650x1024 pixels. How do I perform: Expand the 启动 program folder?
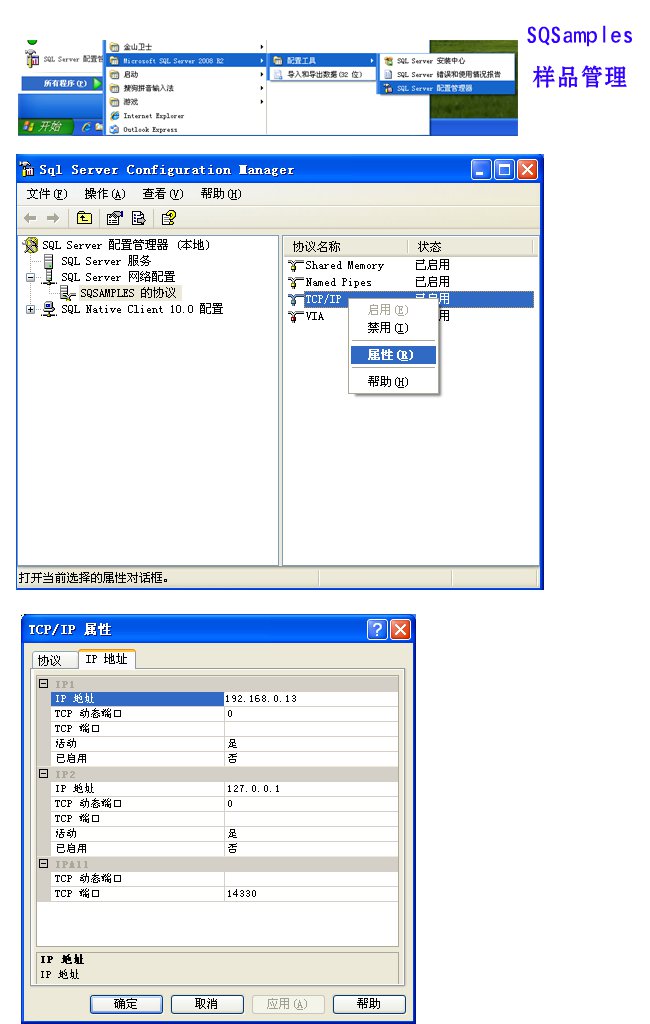pos(186,74)
